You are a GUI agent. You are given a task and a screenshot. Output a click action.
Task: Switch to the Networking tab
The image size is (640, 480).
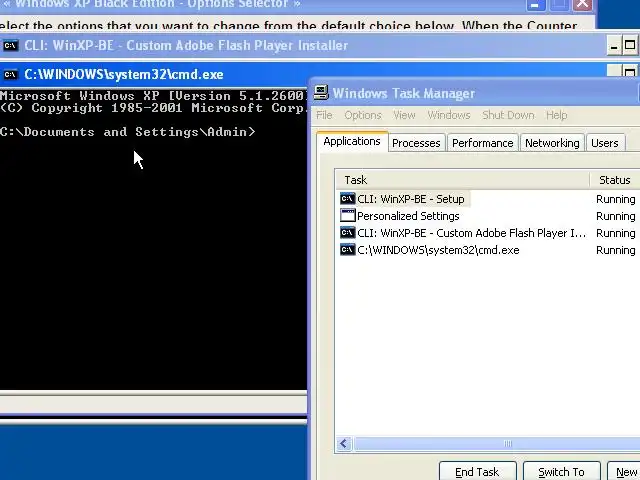[x=552, y=143]
